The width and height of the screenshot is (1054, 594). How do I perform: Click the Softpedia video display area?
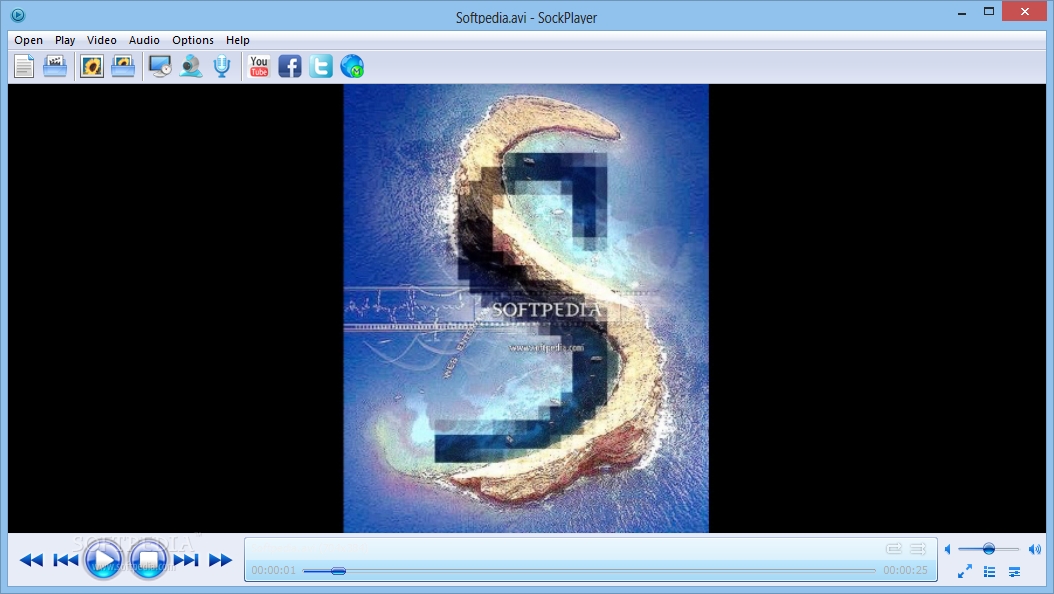click(526, 308)
